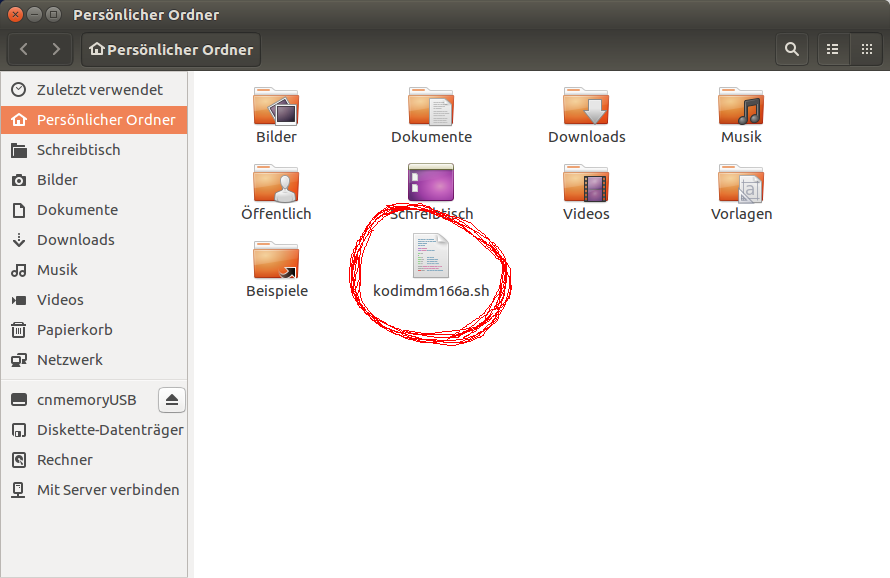Open the Dokumente folder icon
The width and height of the screenshot is (890, 578).
pyautogui.click(x=431, y=106)
